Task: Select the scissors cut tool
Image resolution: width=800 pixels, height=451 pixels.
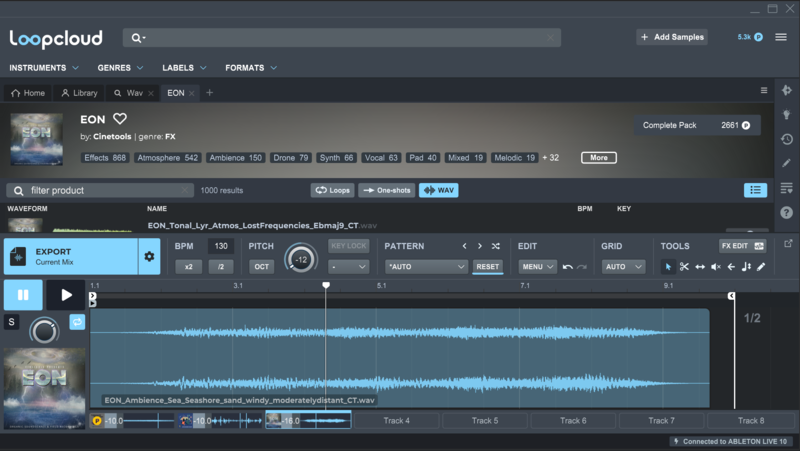Action: (684, 267)
